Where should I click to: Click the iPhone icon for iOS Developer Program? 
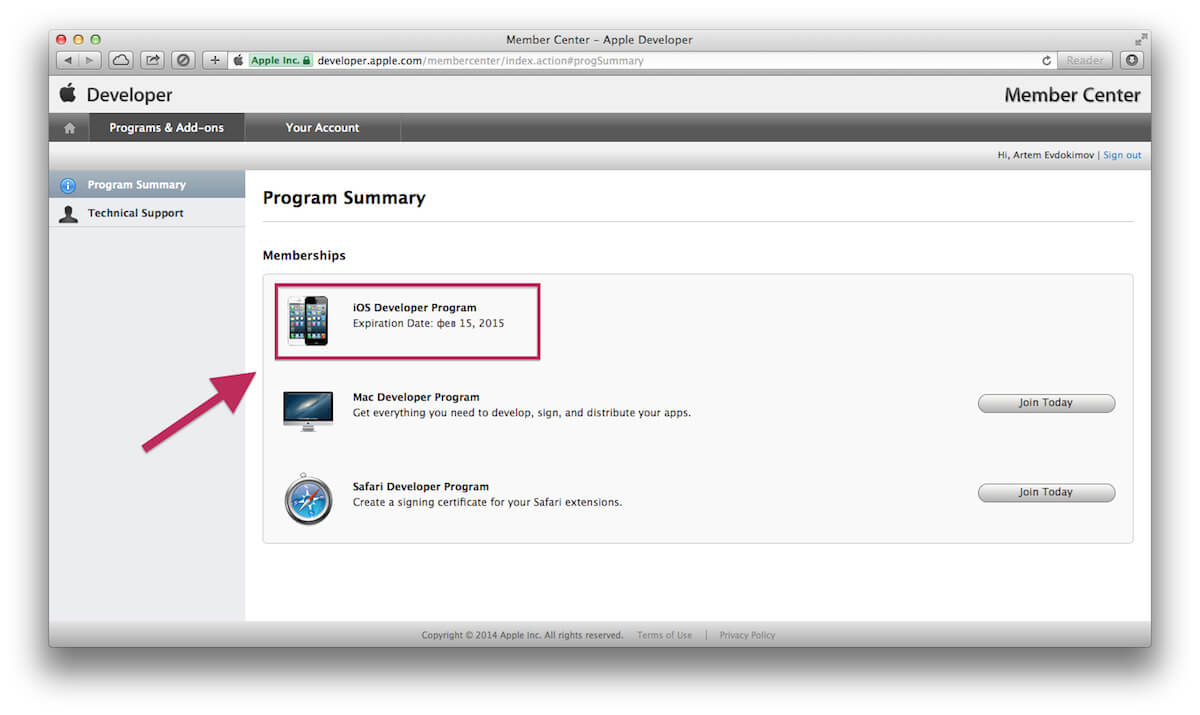pyautogui.click(x=308, y=321)
